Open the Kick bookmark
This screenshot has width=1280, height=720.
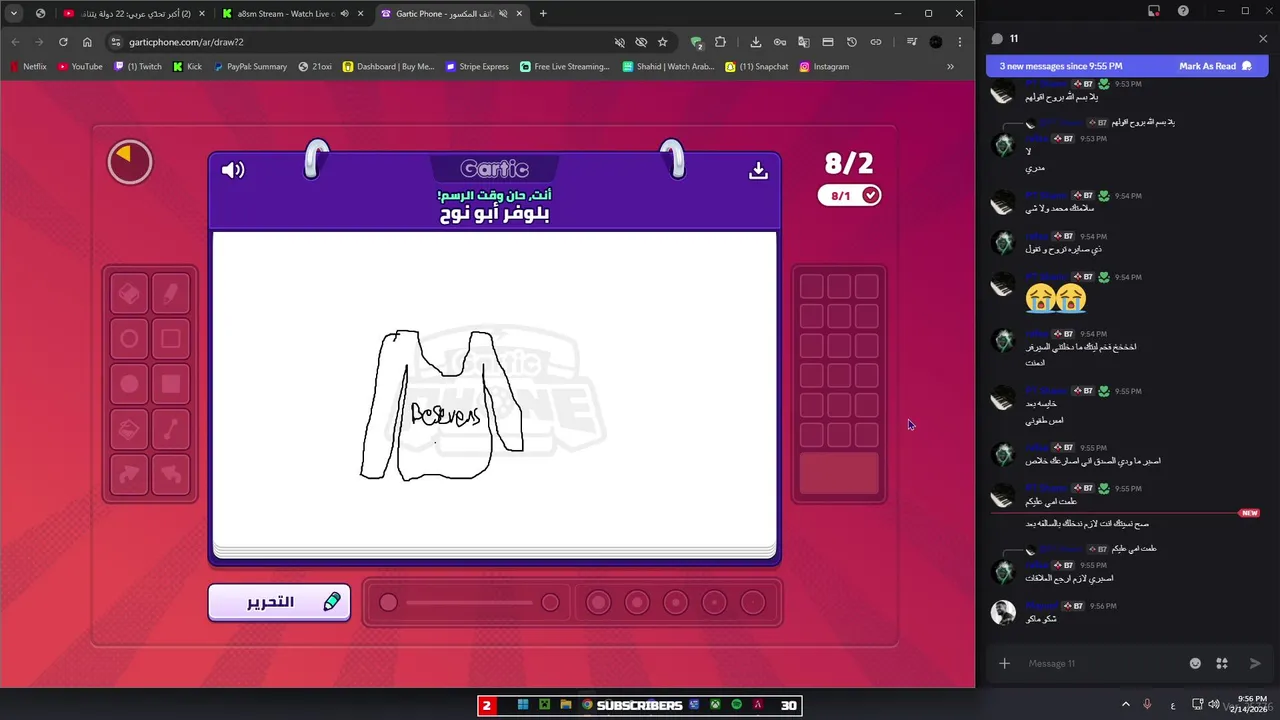(x=187, y=67)
